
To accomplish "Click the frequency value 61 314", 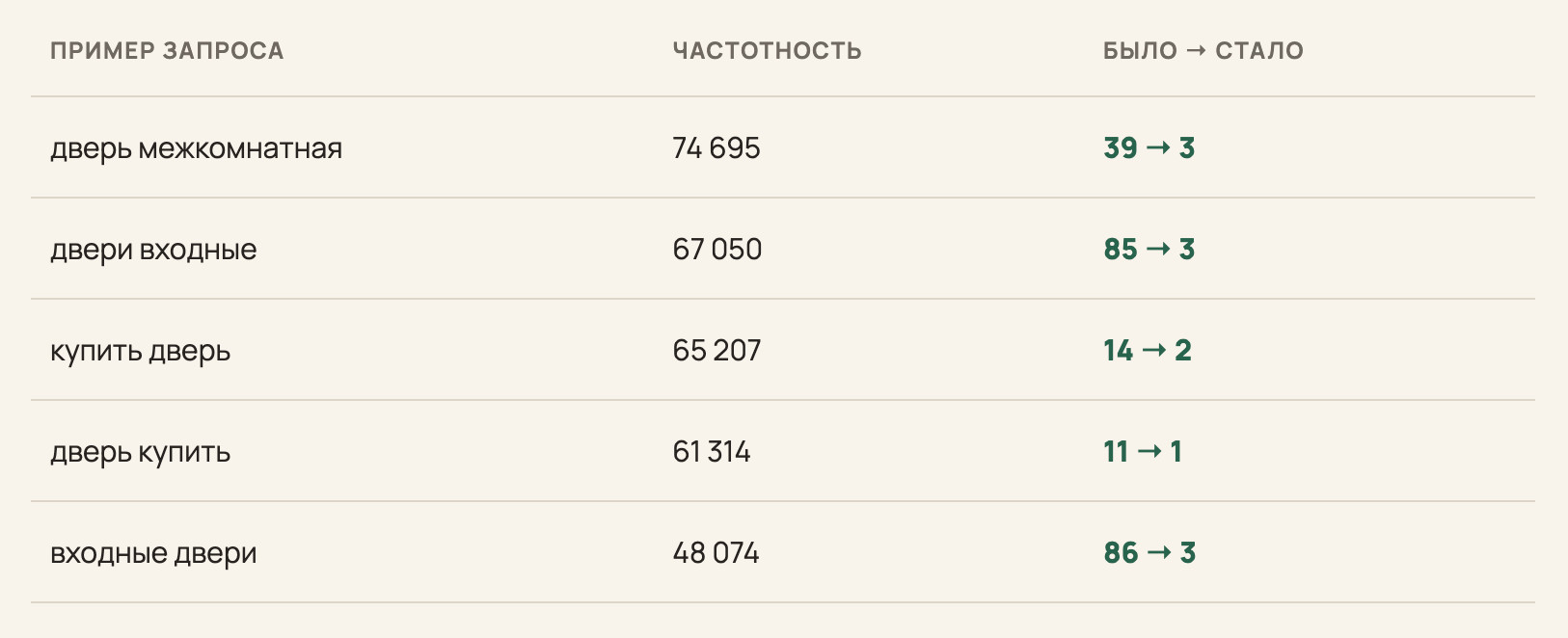I will point(712,452).
